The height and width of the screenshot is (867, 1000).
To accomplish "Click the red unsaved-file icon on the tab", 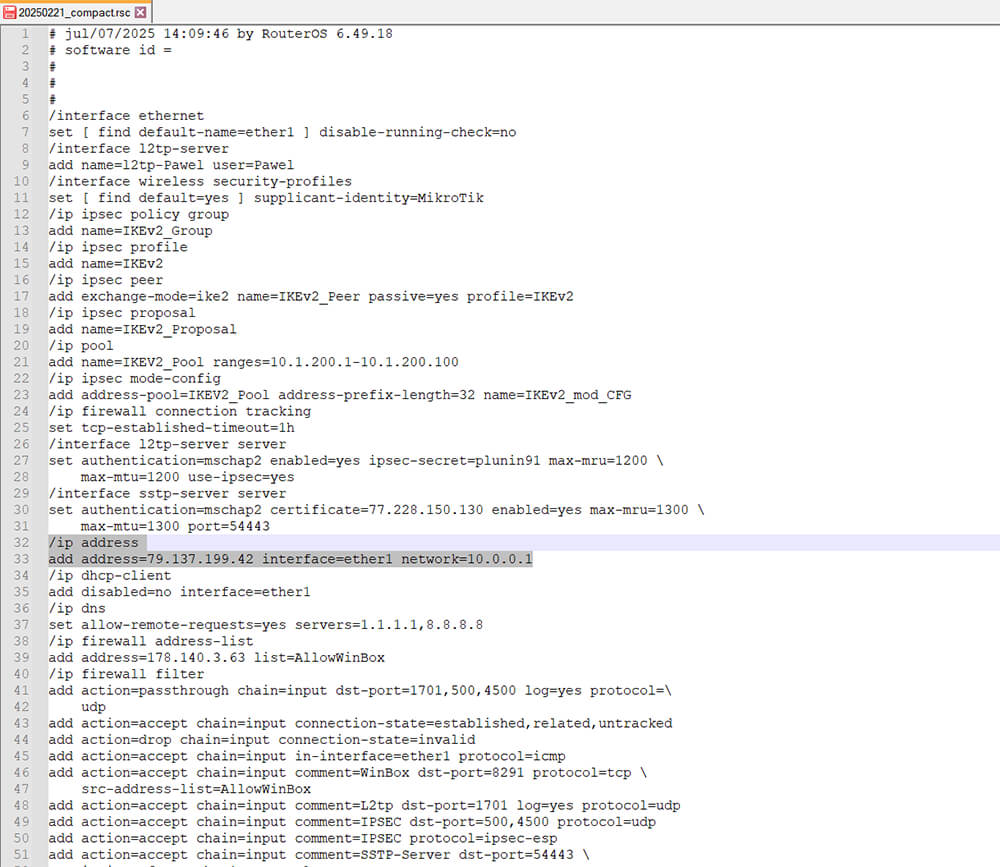I will click(x=10, y=12).
